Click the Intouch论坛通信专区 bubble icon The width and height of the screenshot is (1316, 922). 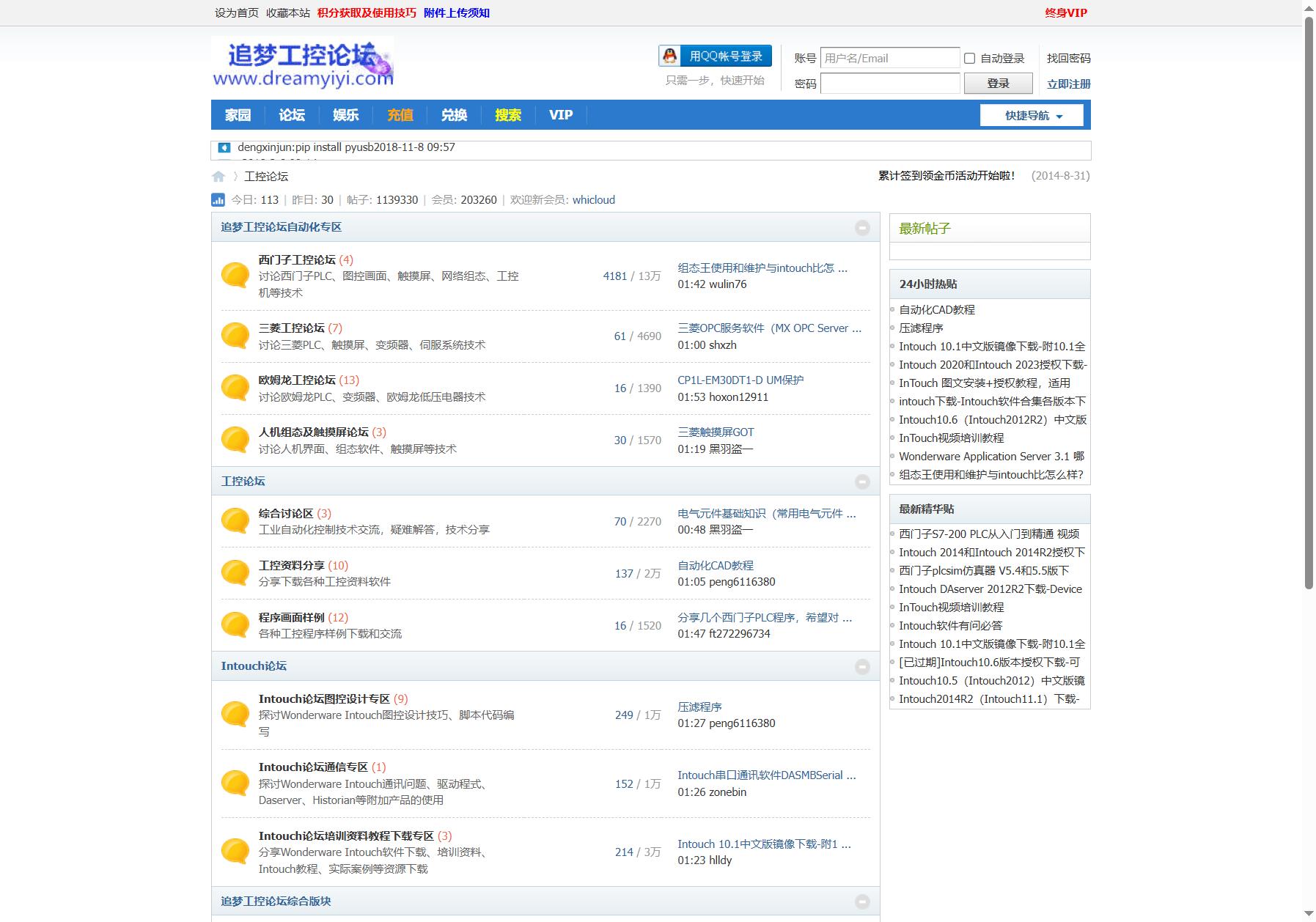(x=235, y=783)
